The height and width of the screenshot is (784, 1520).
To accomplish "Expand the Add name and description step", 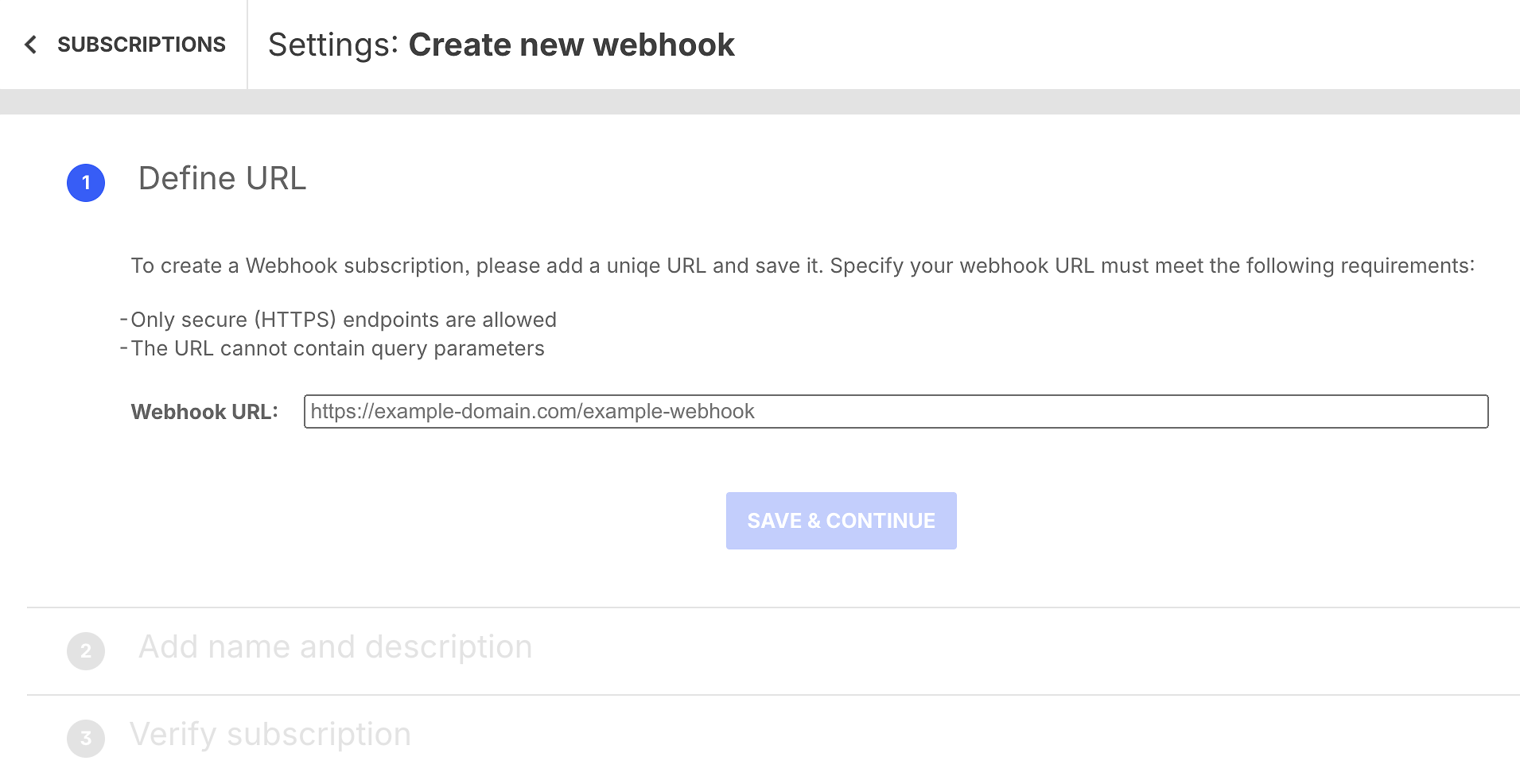I will [x=335, y=647].
